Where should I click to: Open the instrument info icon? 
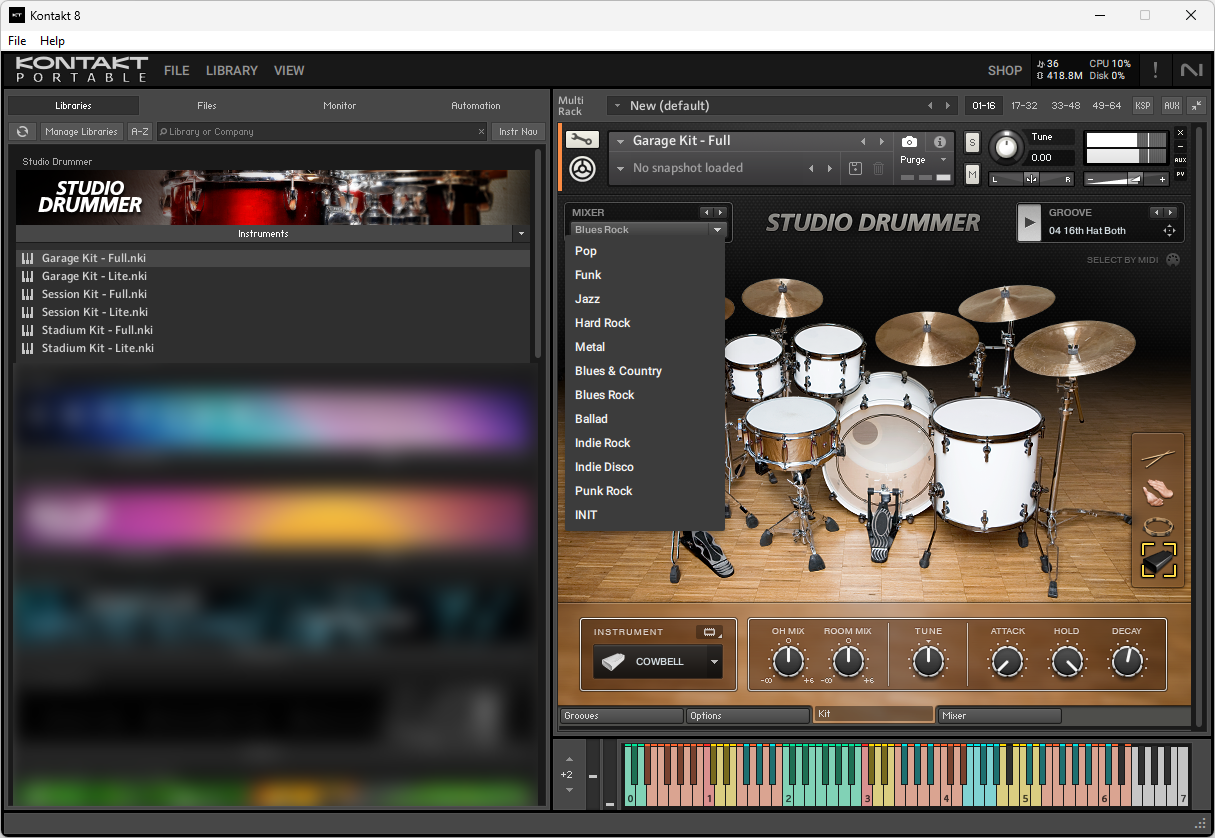pos(940,142)
